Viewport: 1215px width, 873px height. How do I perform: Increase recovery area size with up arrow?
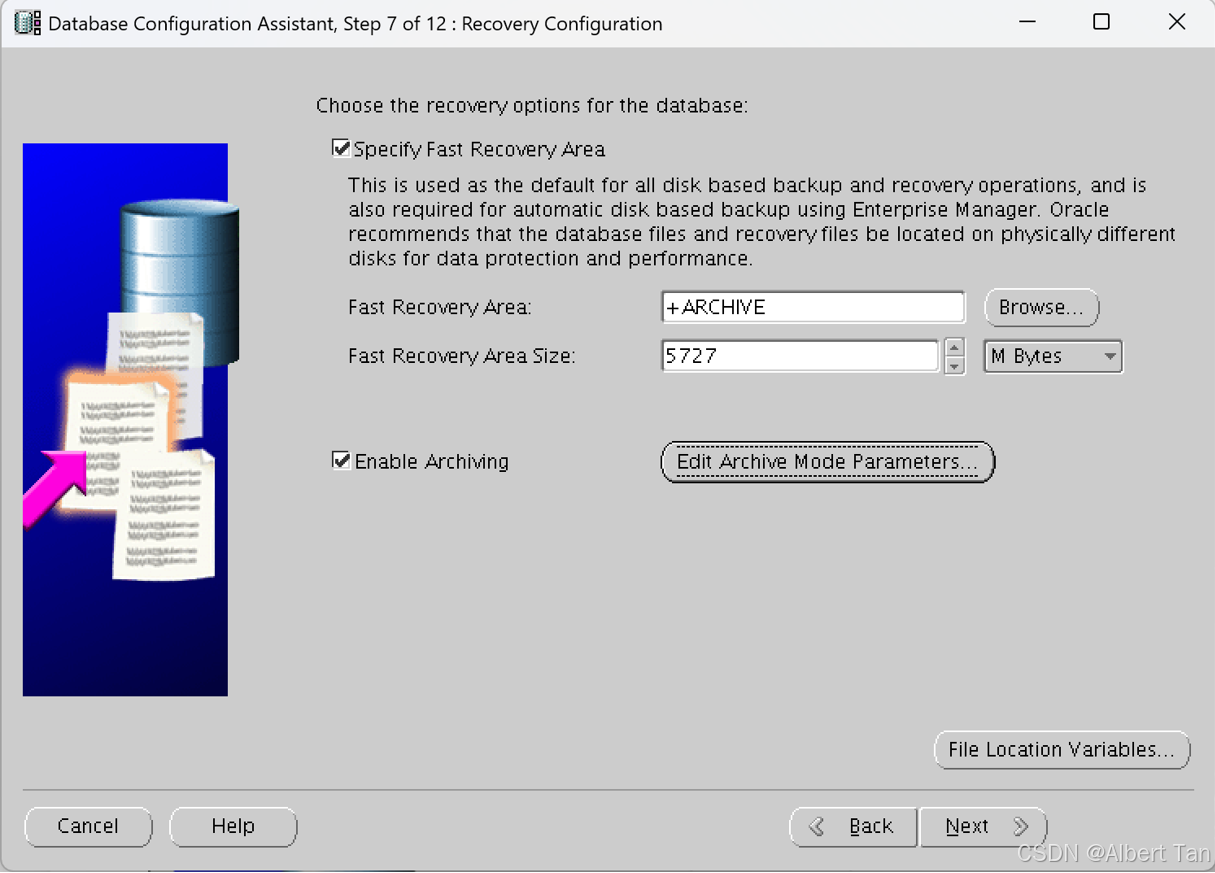pyautogui.click(x=954, y=347)
